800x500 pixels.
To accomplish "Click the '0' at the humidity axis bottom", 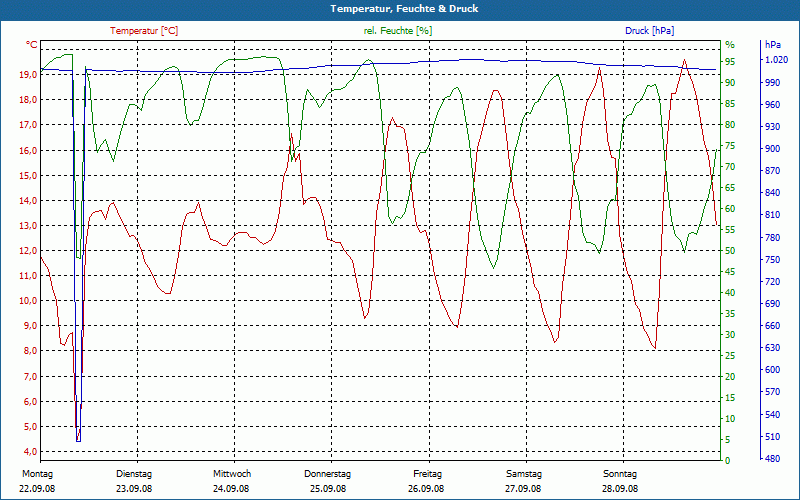I will (728, 461).
